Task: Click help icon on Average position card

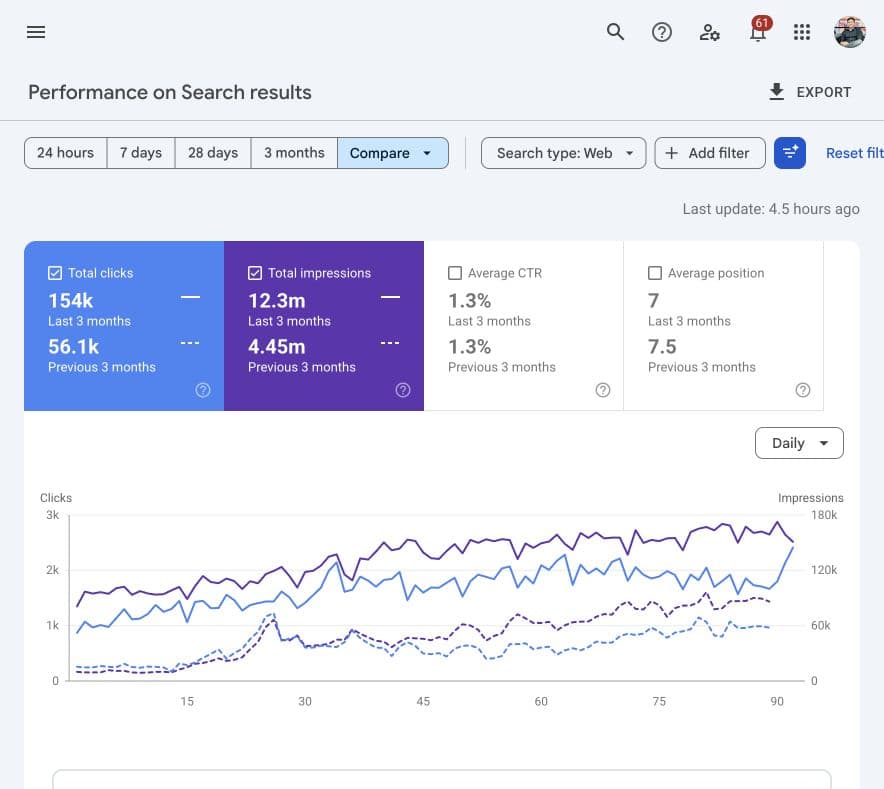Action: point(803,390)
